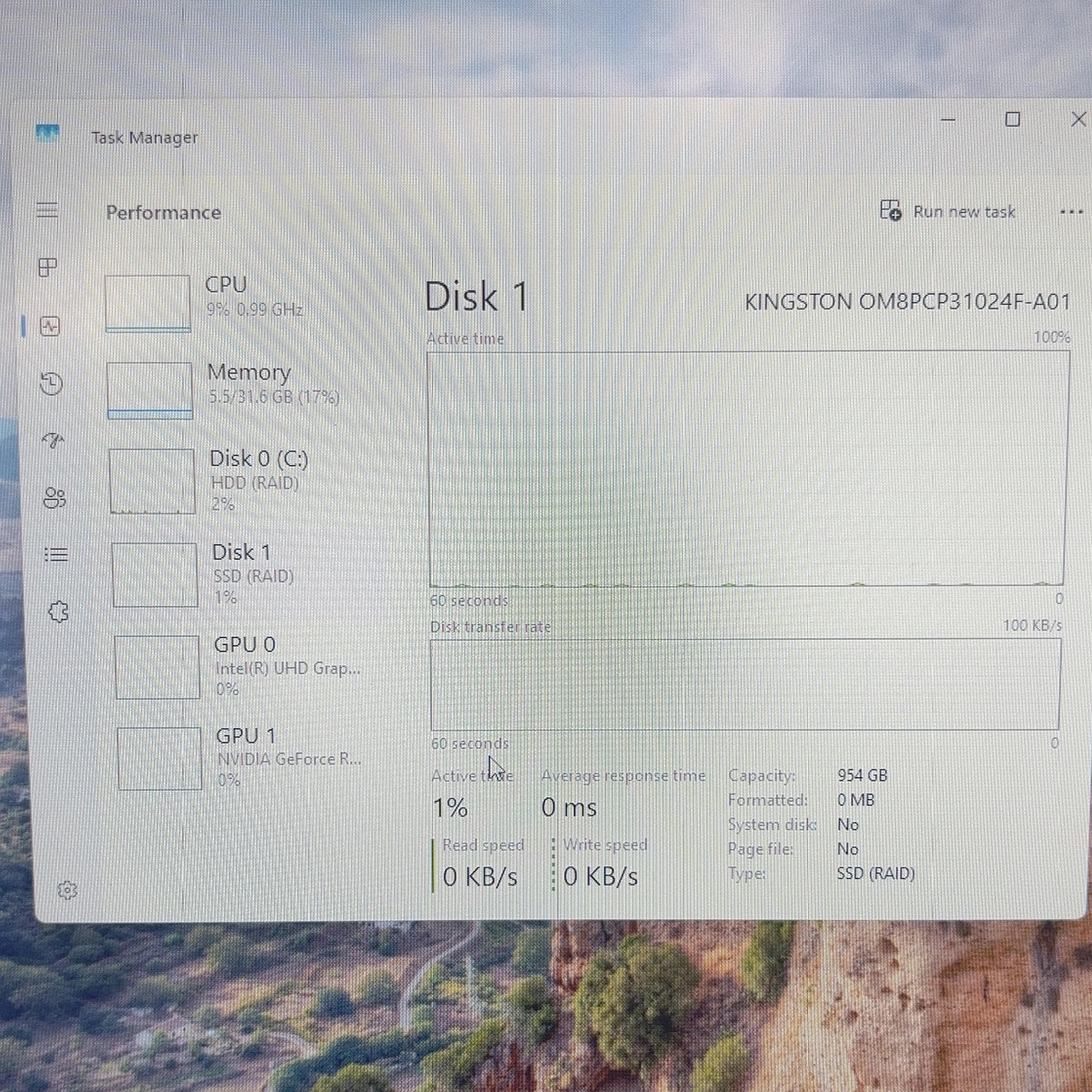Click the CPU usage mini graph thumbnail
The height and width of the screenshot is (1092, 1092).
[147, 304]
